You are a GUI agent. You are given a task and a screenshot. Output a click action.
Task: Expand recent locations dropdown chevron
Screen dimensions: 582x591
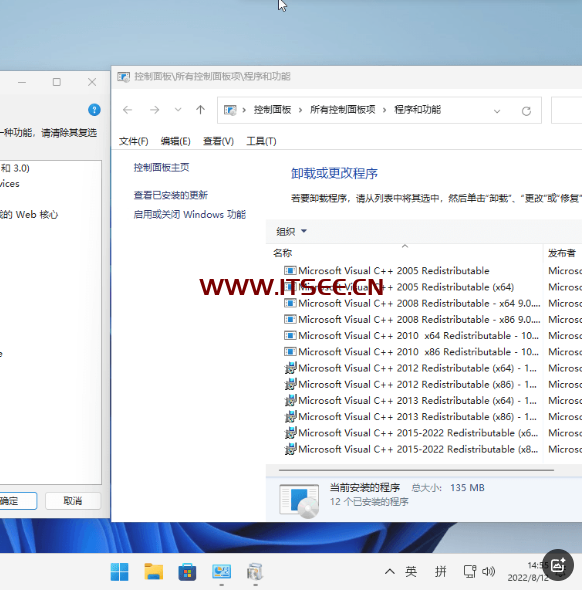[x=178, y=110]
